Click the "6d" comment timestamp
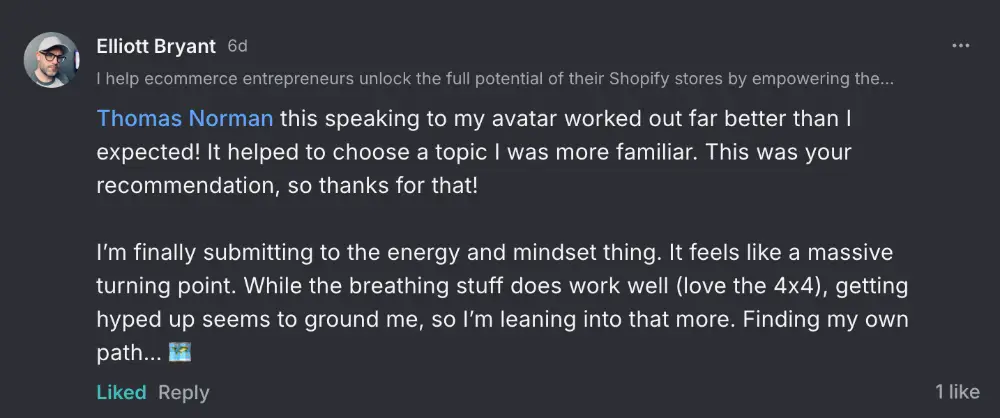This screenshot has width=1000, height=418. (237, 46)
